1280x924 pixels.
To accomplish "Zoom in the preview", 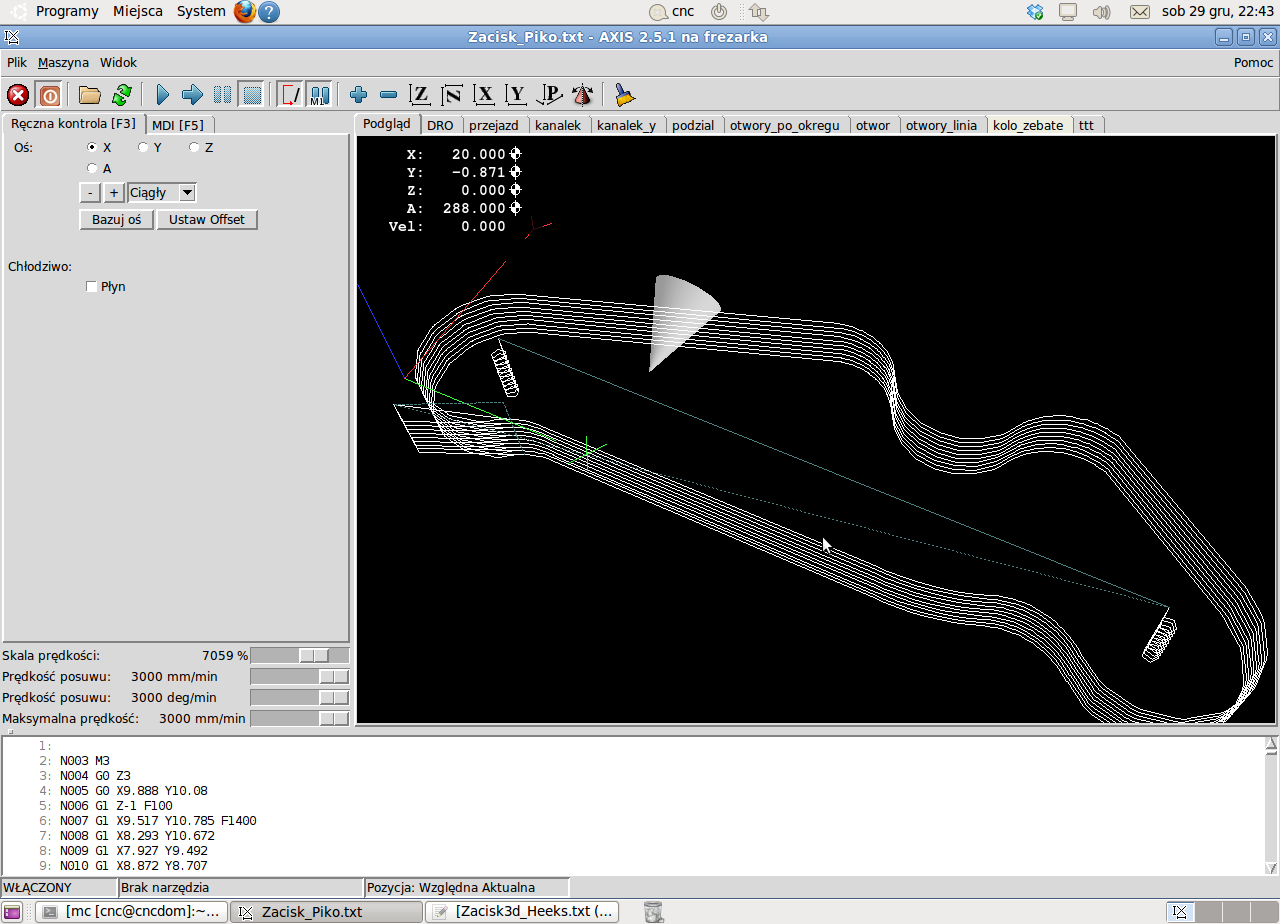I will [359, 95].
